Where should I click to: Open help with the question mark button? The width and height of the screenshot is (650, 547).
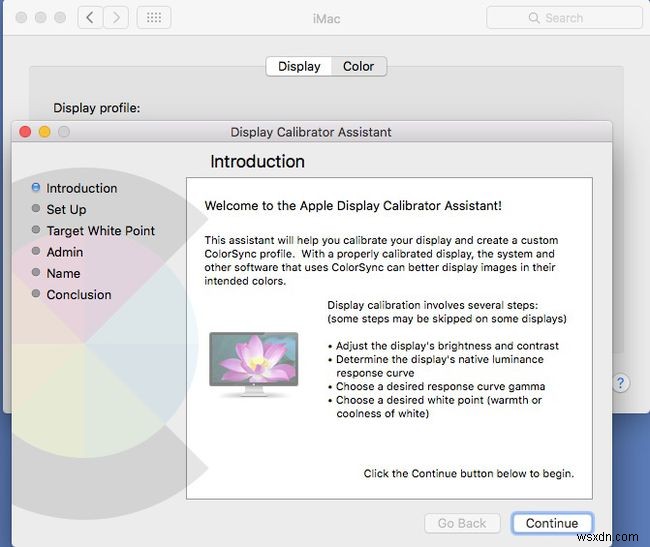click(620, 383)
